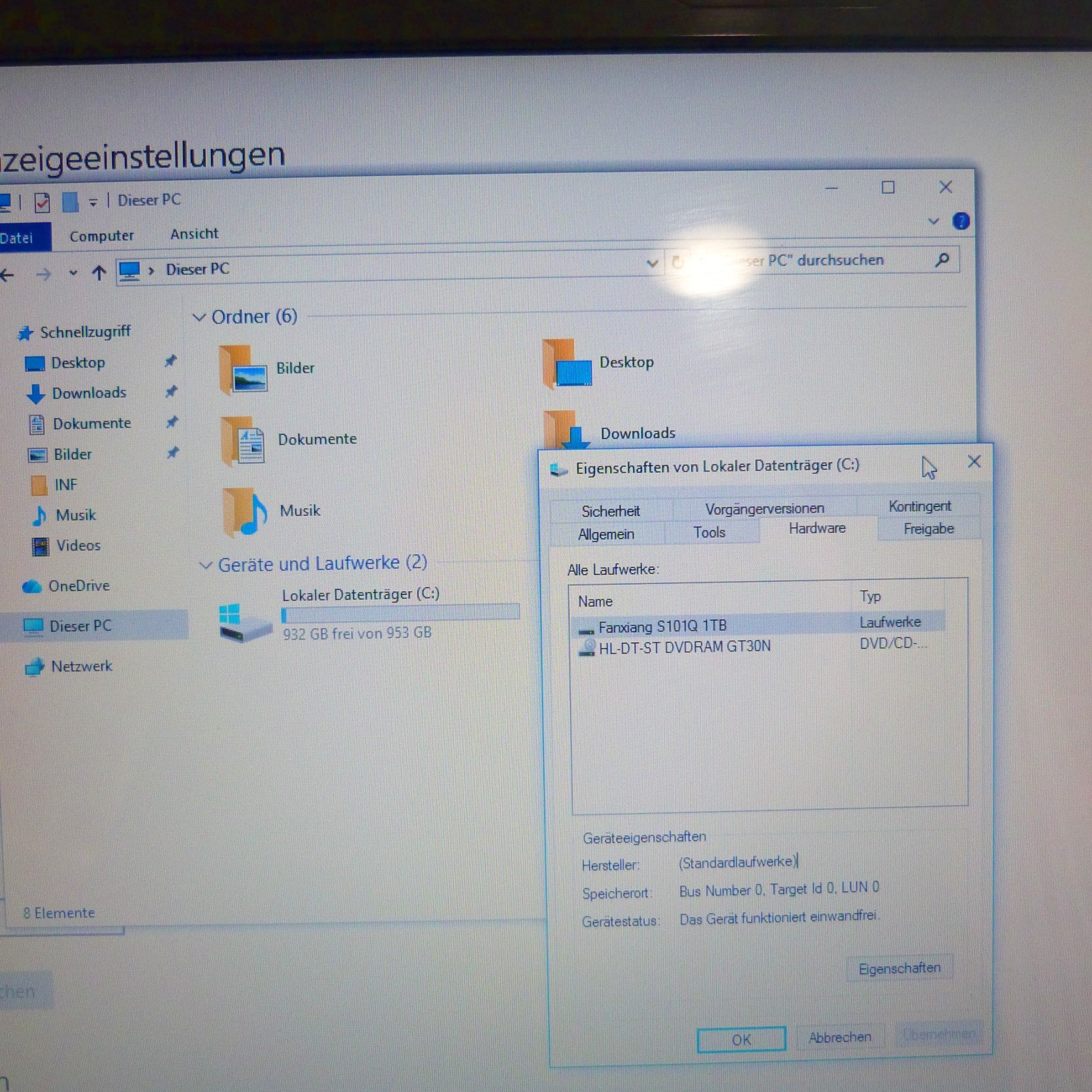The height and width of the screenshot is (1092, 1092).
Task: Open the address bar history dropdown
Action: [652, 263]
